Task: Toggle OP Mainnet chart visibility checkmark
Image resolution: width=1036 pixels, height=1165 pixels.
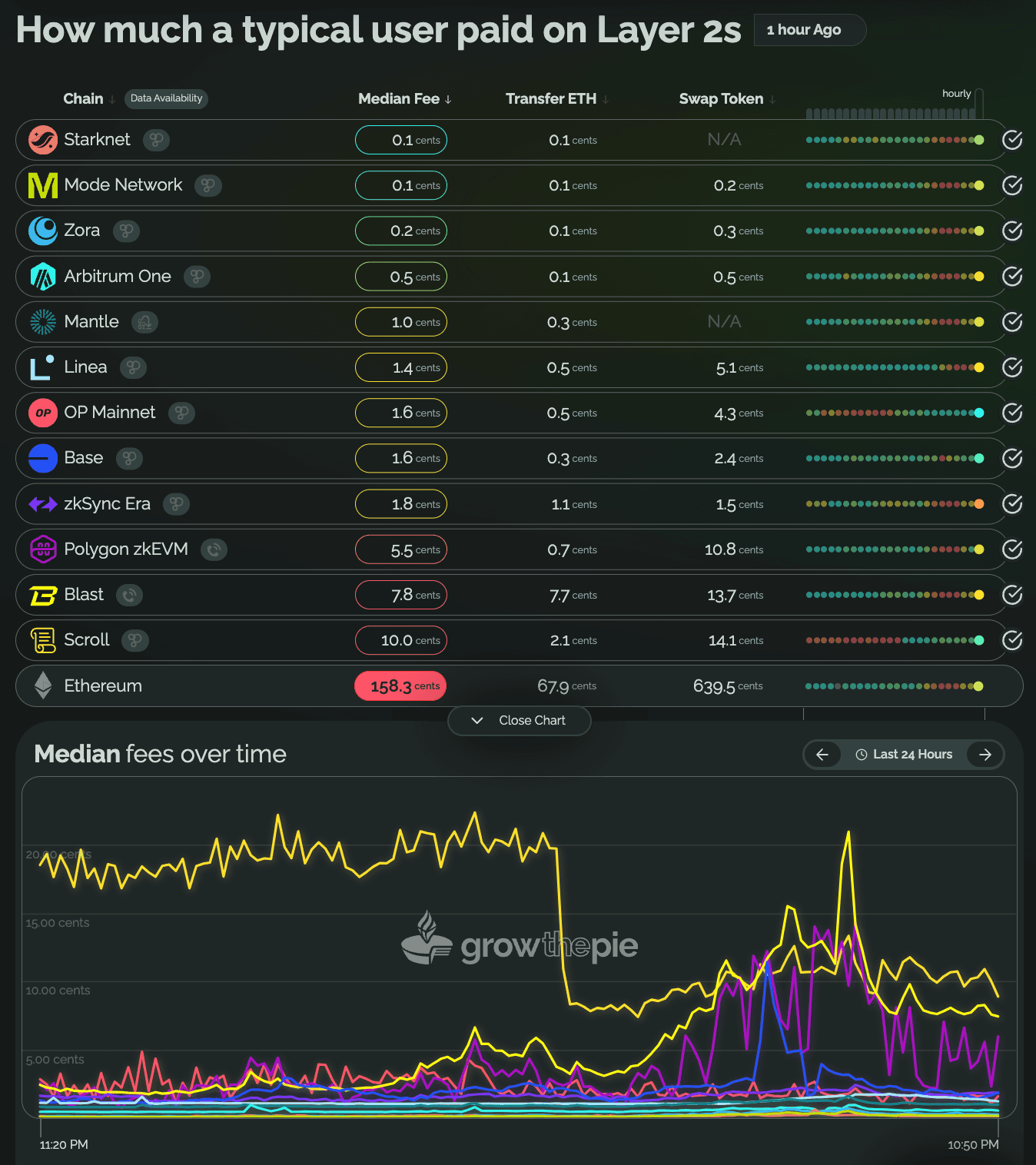Action: pos(1012,413)
